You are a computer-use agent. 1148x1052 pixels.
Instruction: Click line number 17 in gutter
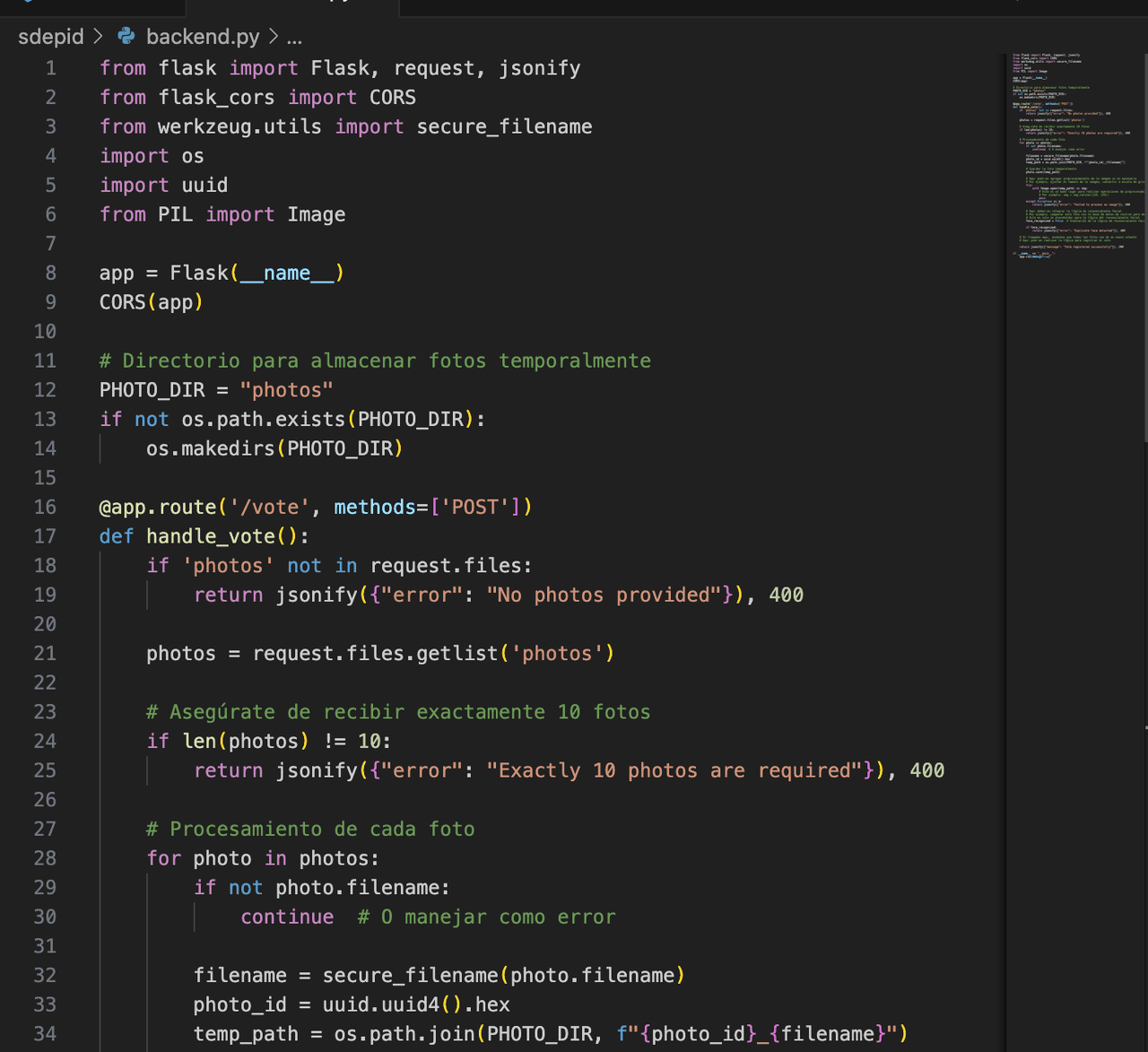(45, 536)
